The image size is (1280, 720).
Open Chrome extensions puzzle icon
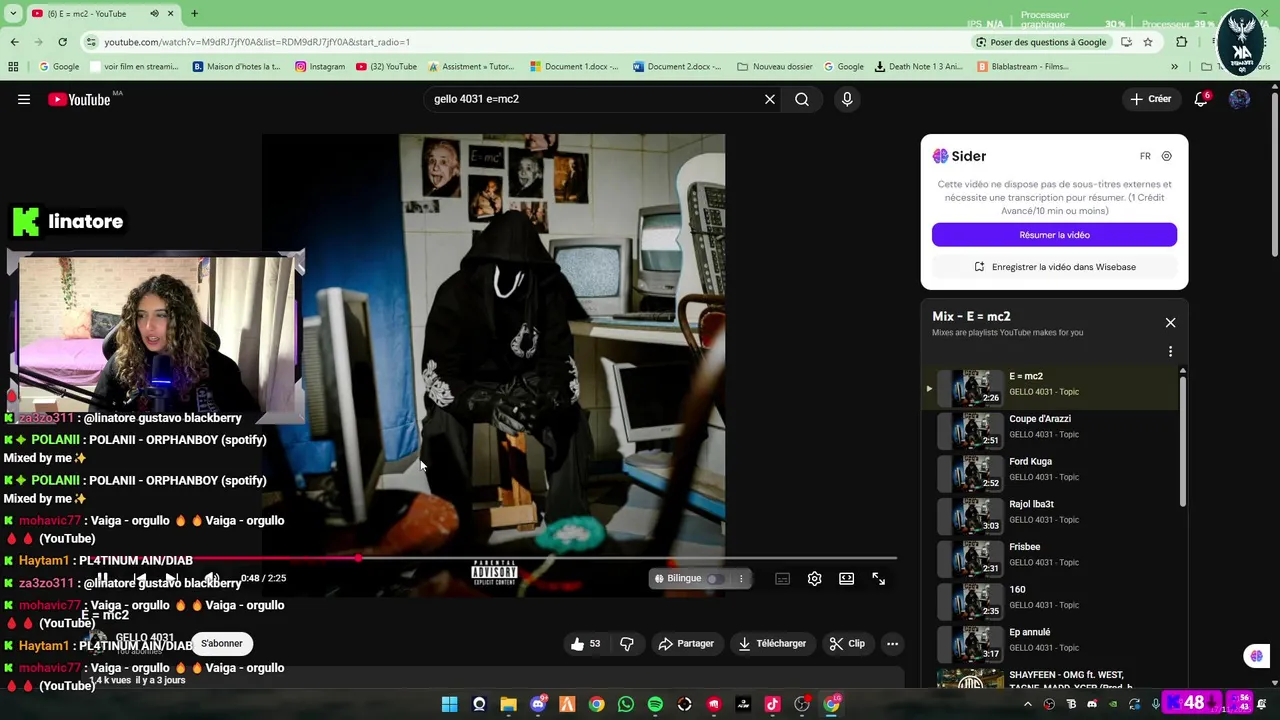point(1182,42)
